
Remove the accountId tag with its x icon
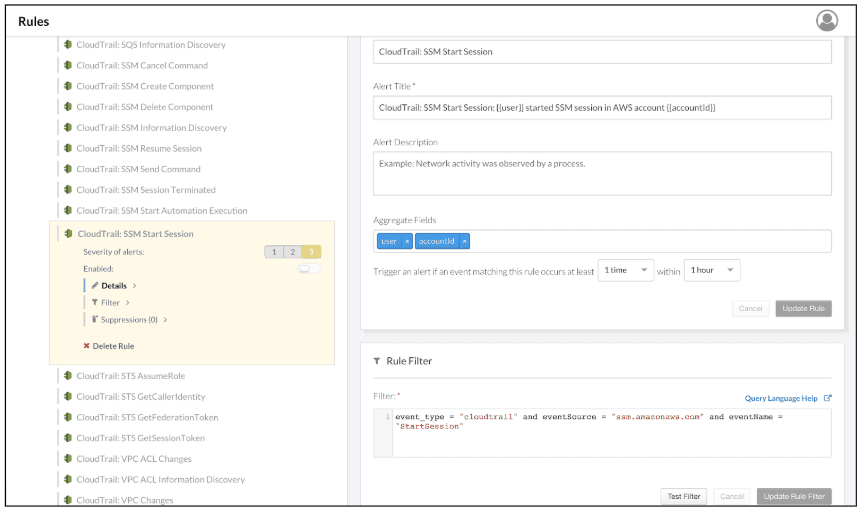464,242
